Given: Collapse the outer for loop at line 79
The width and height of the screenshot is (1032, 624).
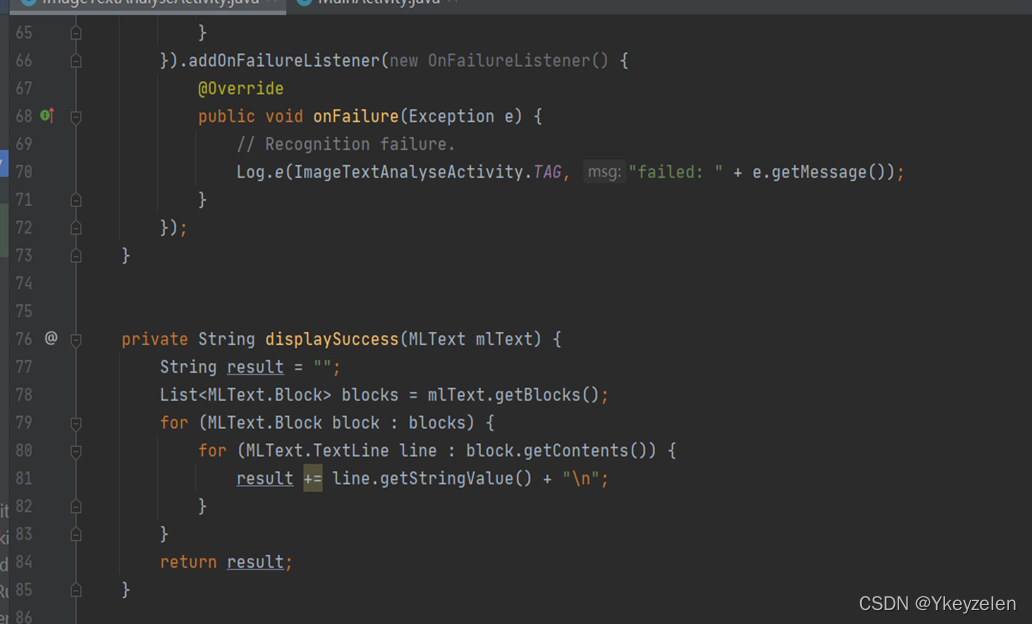Looking at the screenshot, I should click(x=76, y=423).
